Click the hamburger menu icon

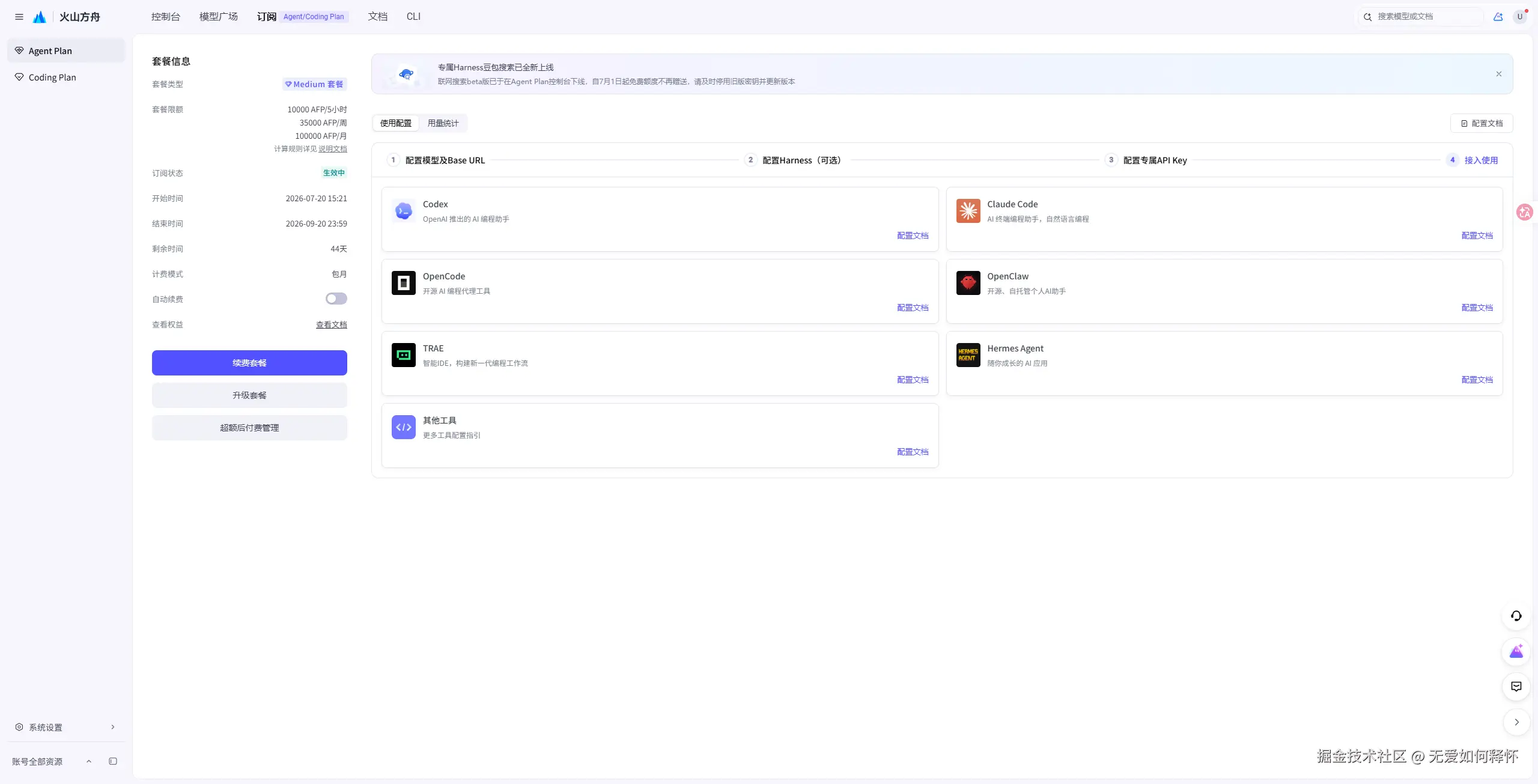(19, 17)
